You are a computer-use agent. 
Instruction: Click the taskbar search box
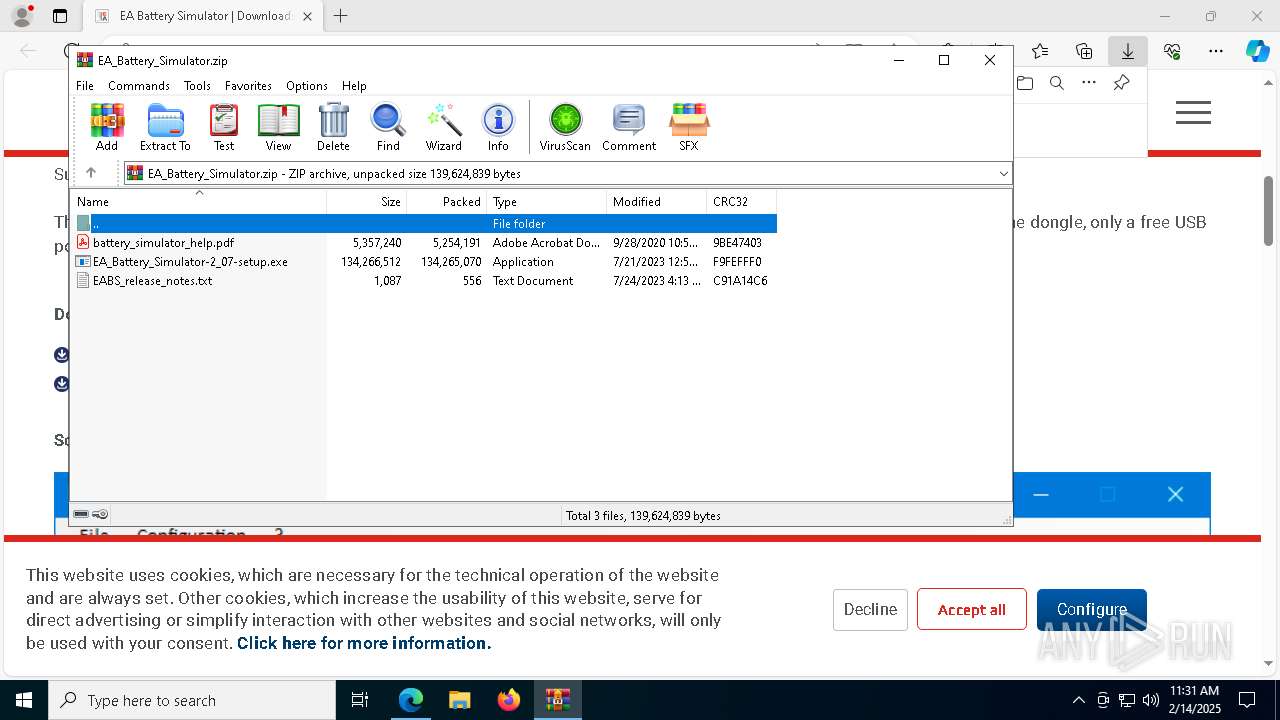click(x=192, y=700)
